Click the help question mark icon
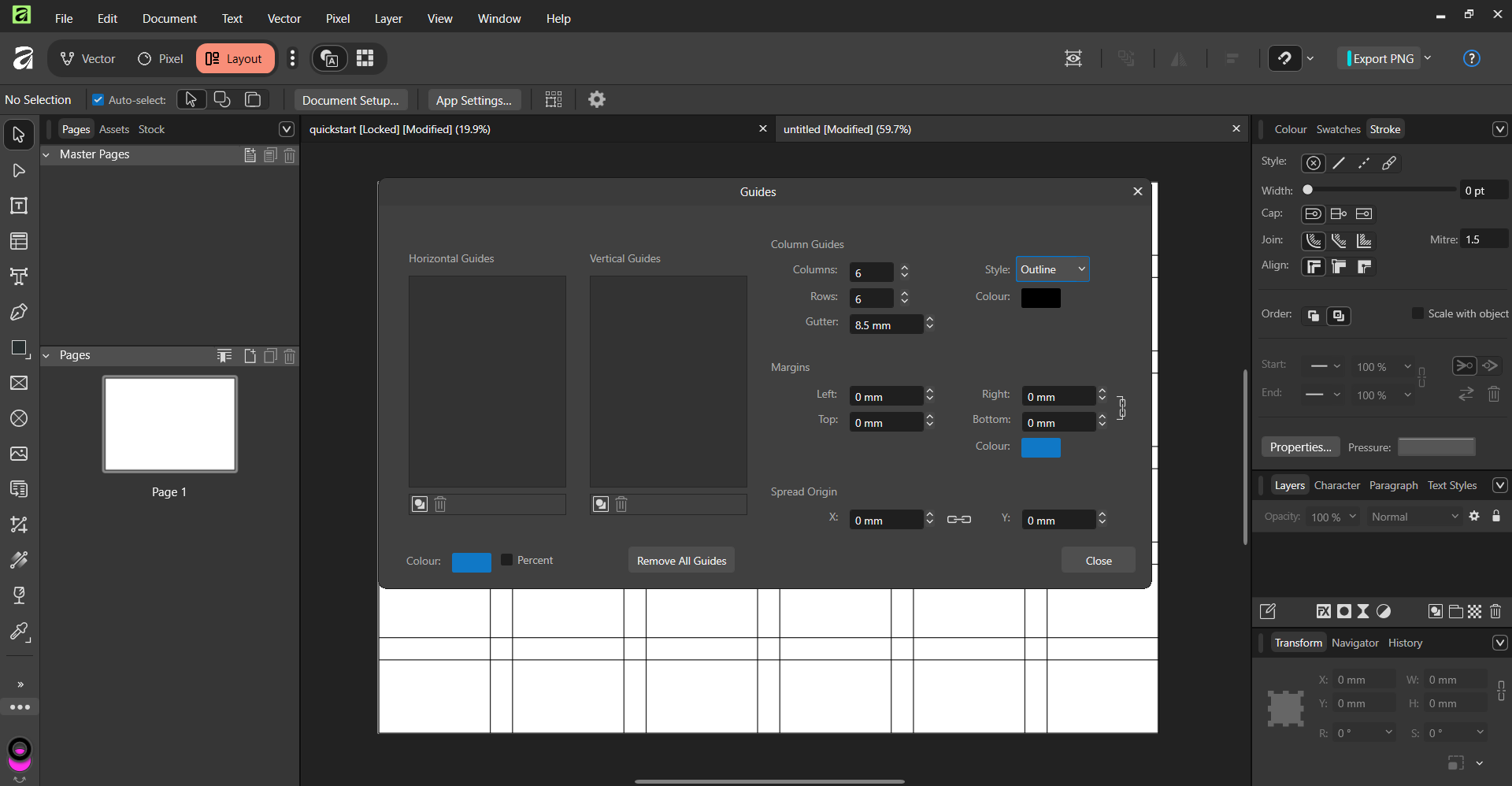The image size is (1512, 786). [x=1471, y=58]
